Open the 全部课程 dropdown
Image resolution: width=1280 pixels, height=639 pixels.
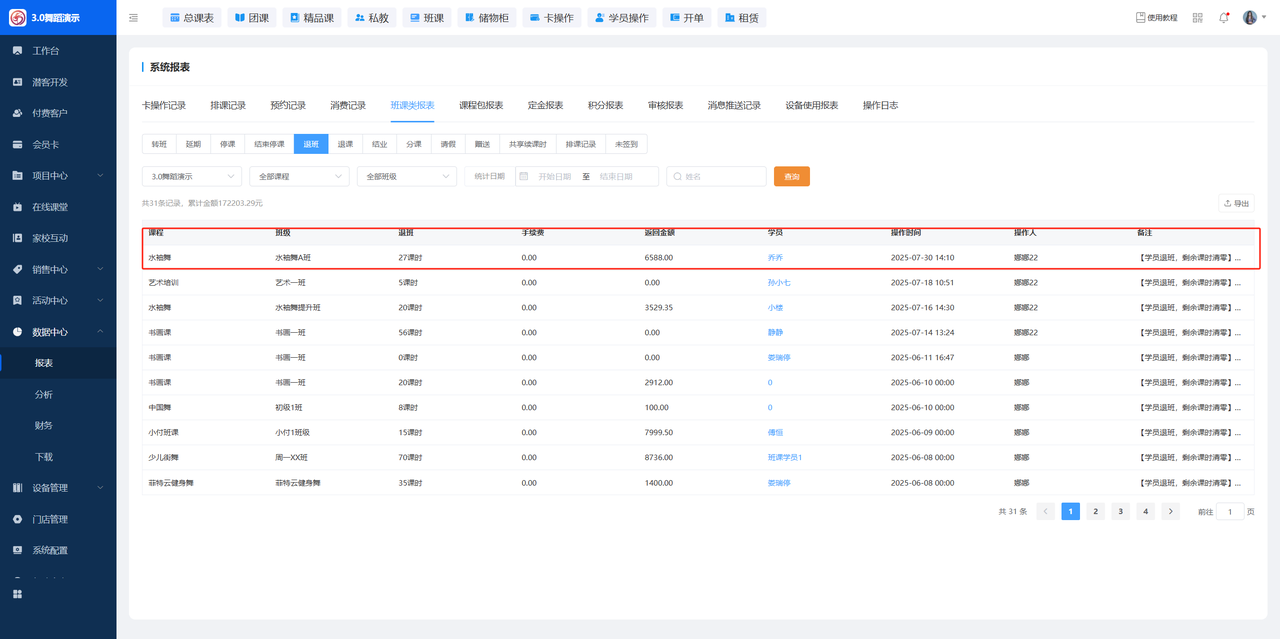(299, 176)
